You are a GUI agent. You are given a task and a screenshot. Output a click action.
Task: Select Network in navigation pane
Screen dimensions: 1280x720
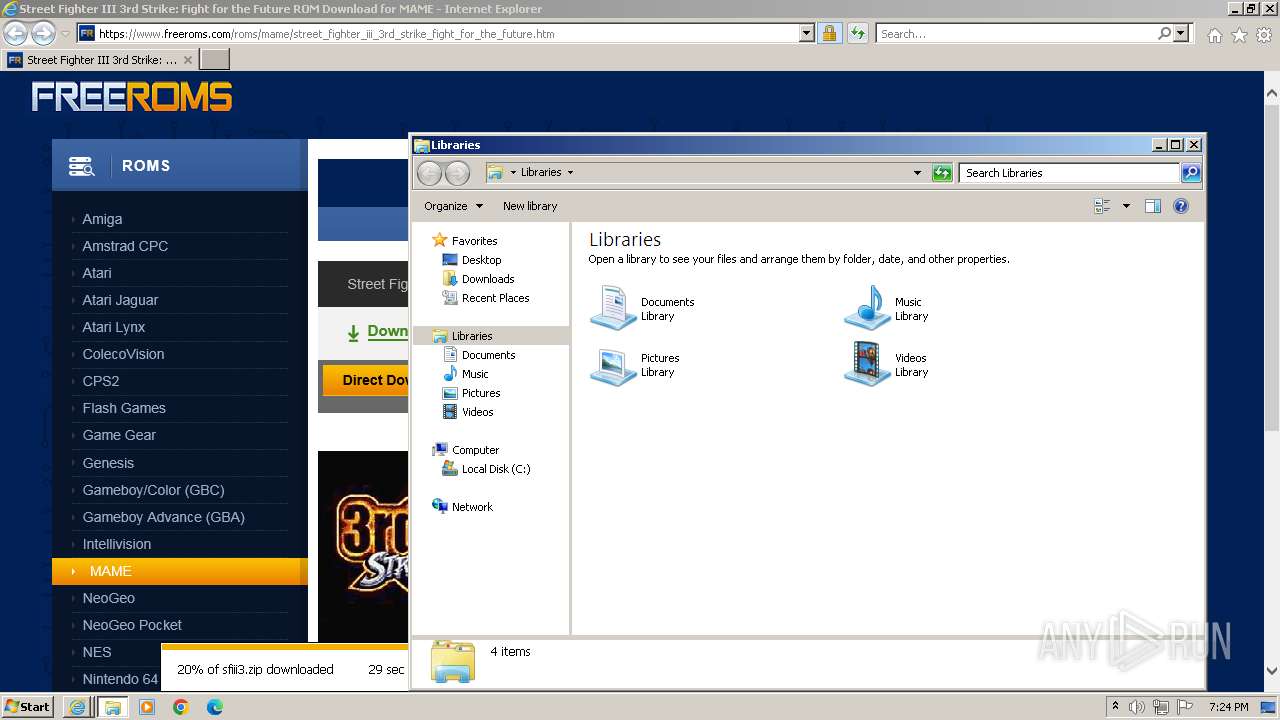472,507
